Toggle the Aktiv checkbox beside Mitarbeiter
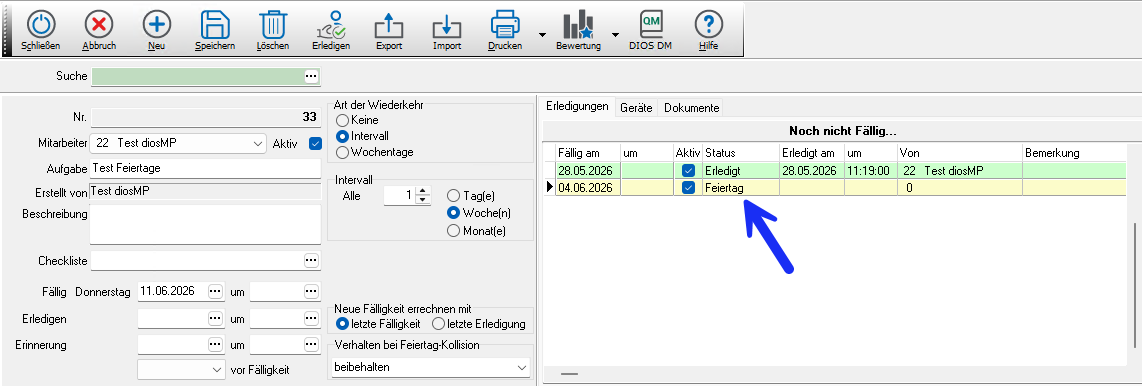This screenshot has width=1142, height=386. pos(315,143)
